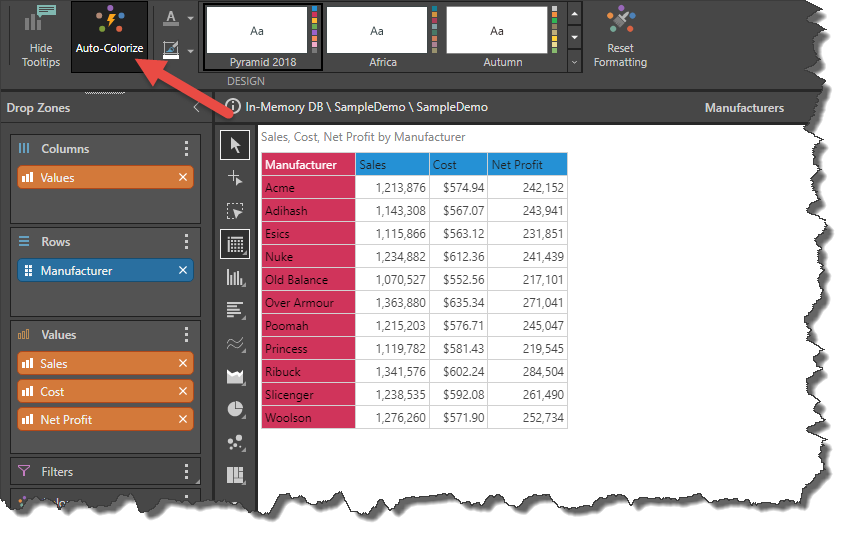Click the Hide Tooltips button
Screen dimensions: 849x535
point(41,36)
